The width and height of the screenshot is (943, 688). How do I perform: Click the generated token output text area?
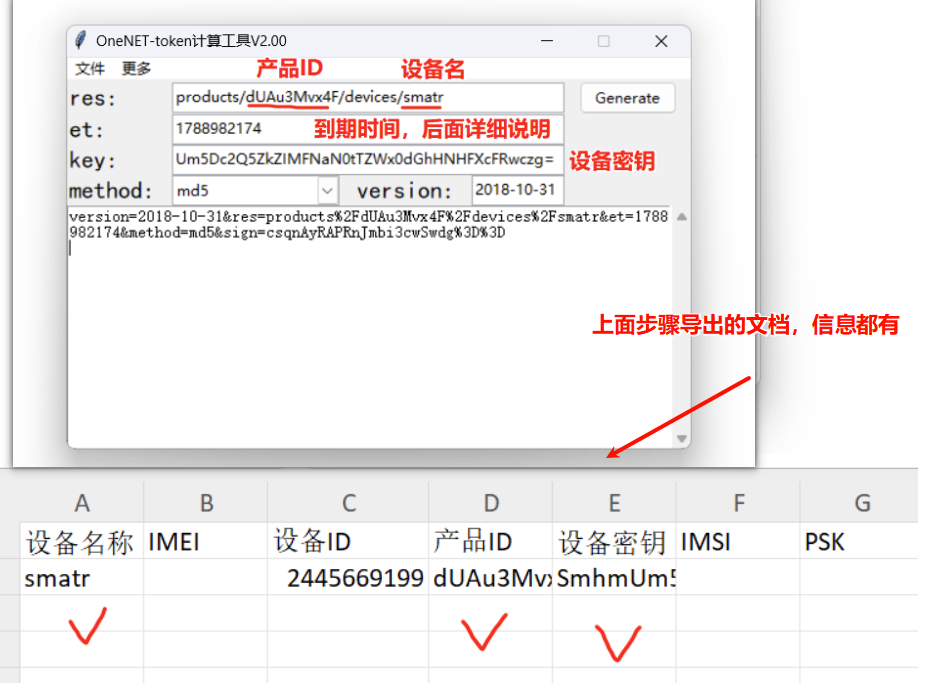370,327
